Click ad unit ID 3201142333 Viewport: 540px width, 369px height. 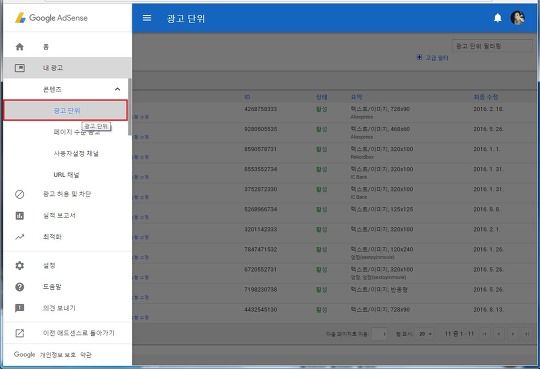pyautogui.click(x=260, y=229)
